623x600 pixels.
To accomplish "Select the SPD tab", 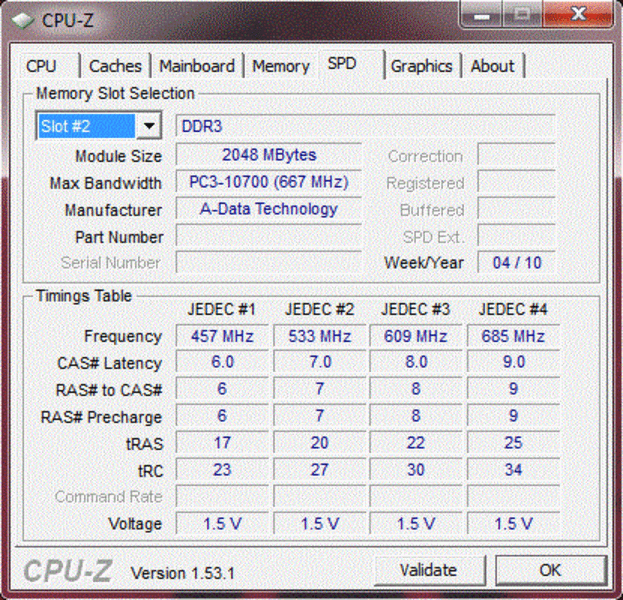I will (x=342, y=64).
